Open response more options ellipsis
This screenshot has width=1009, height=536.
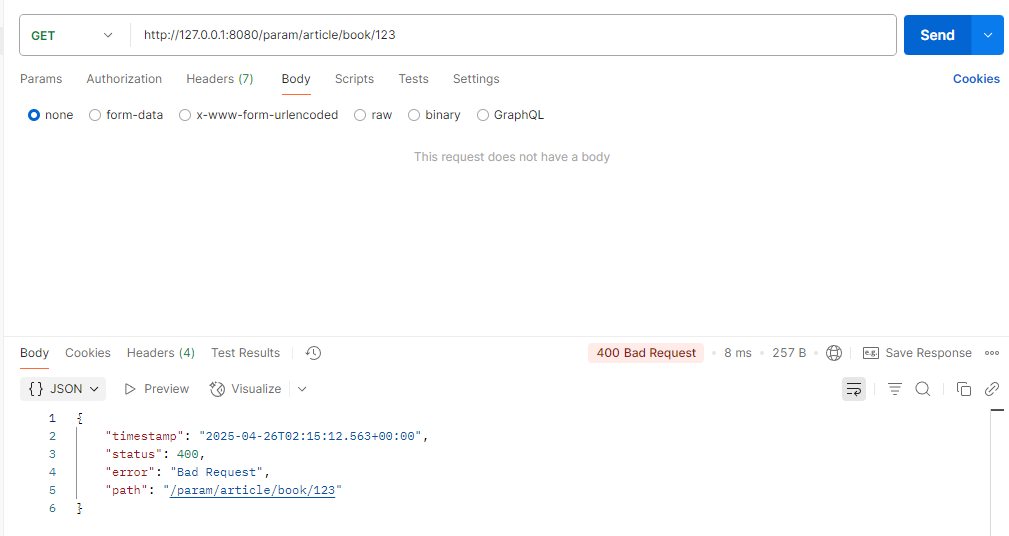(x=992, y=353)
